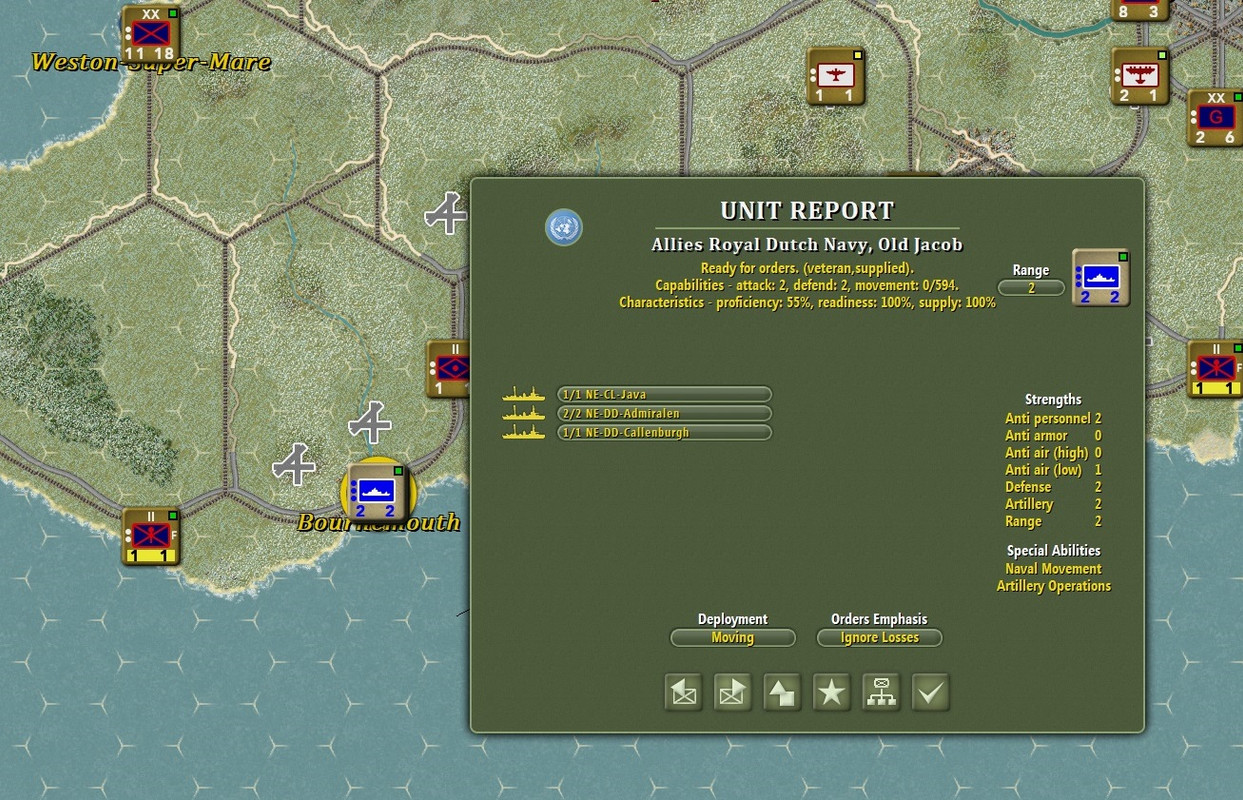The image size is (1243, 800).
Task: Click the Weston-Super-Mare city label
Action: click(151, 62)
